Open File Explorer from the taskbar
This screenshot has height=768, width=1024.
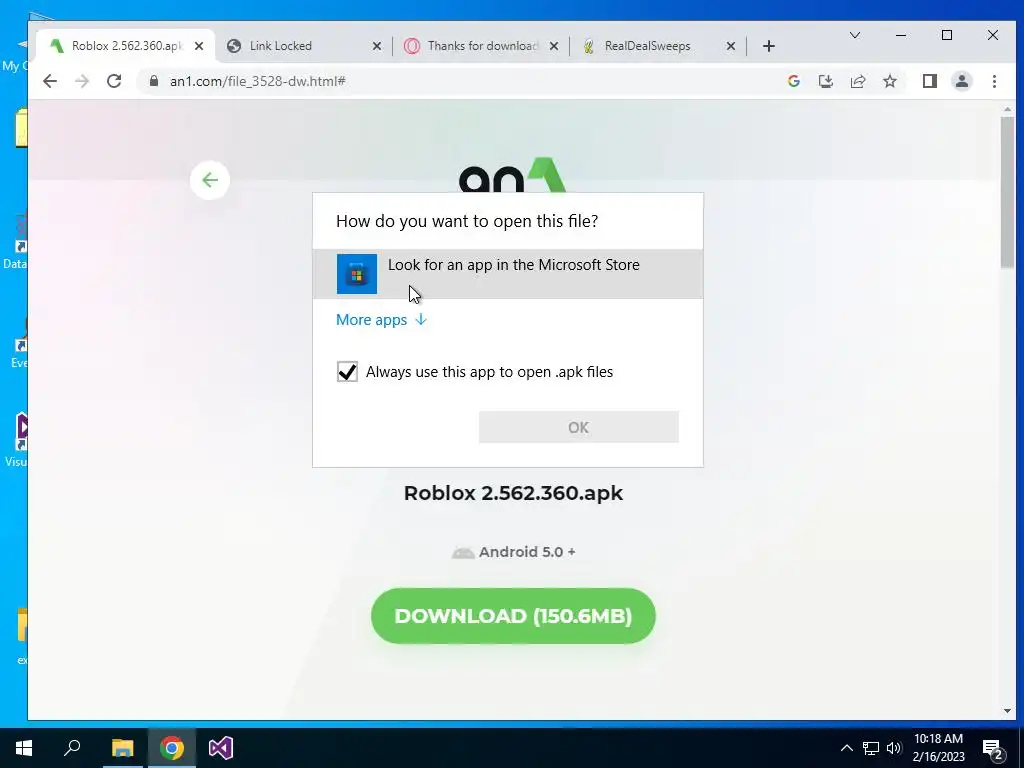tap(122, 748)
